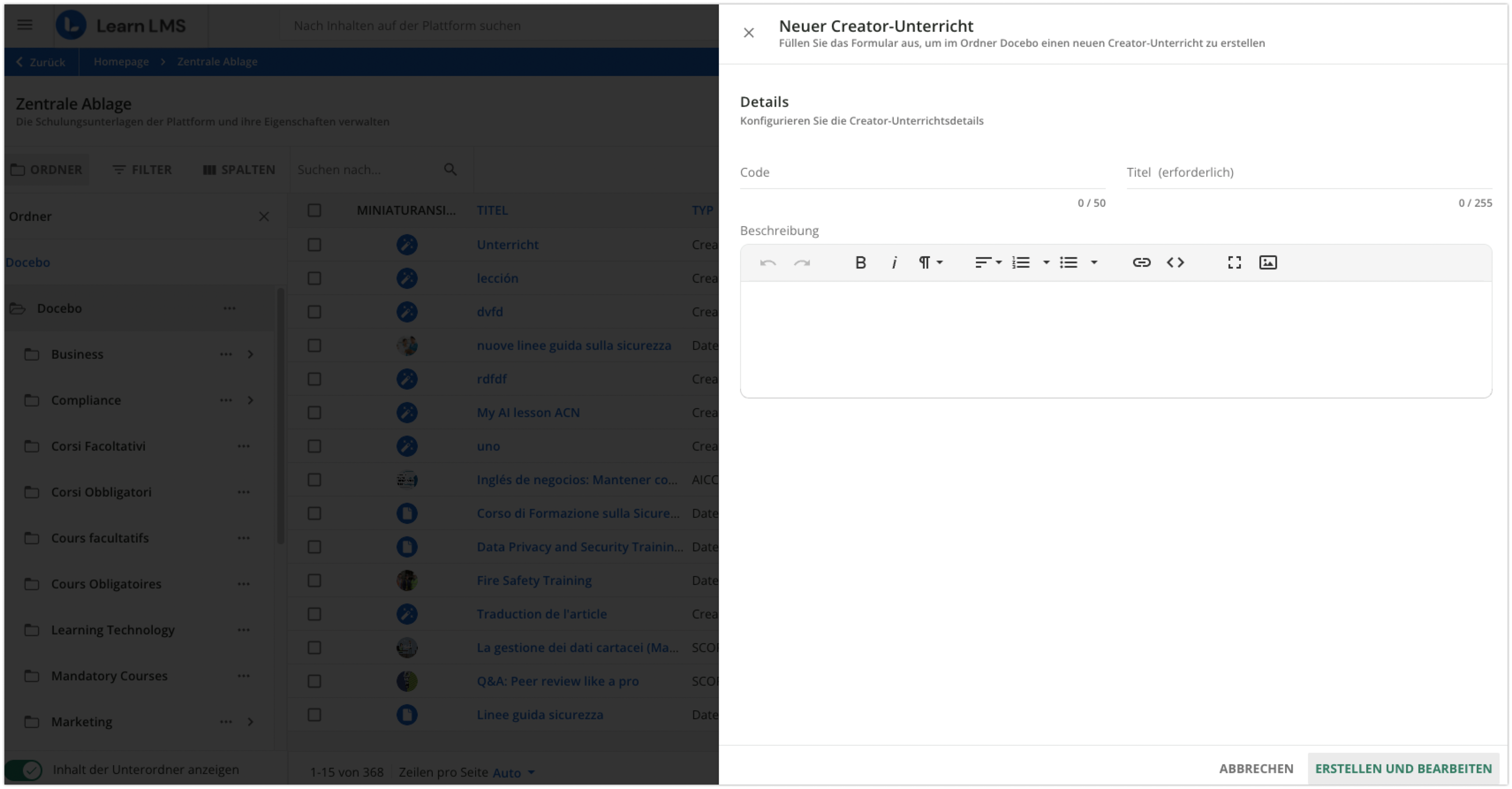This screenshot has width=1512, height=789.
Task: Tick checkbox for nuove linee guida row
Action: tap(314, 345)
